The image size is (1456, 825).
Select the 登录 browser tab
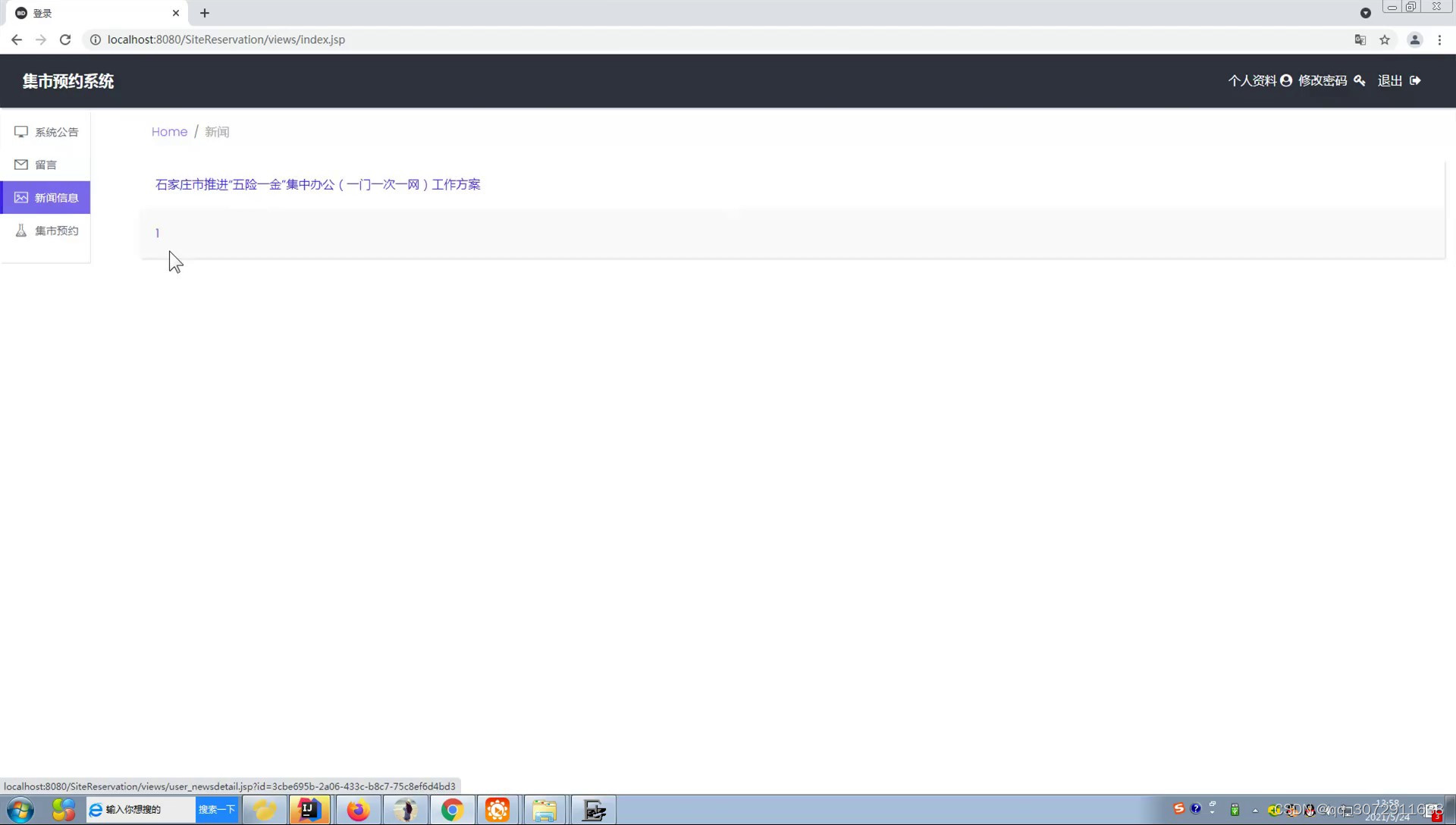click(97, 13)
